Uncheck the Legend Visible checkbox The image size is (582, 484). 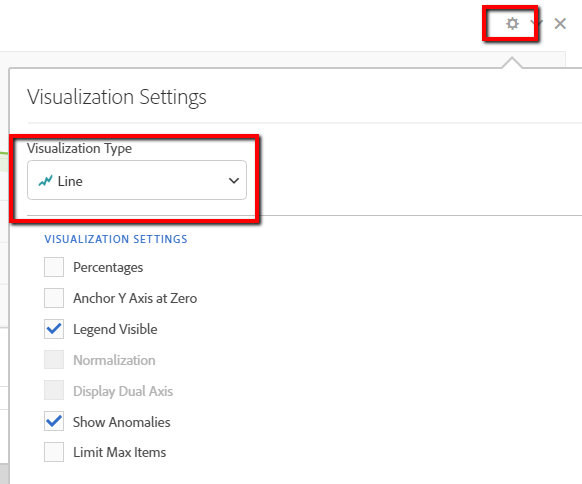pos(54,329)
